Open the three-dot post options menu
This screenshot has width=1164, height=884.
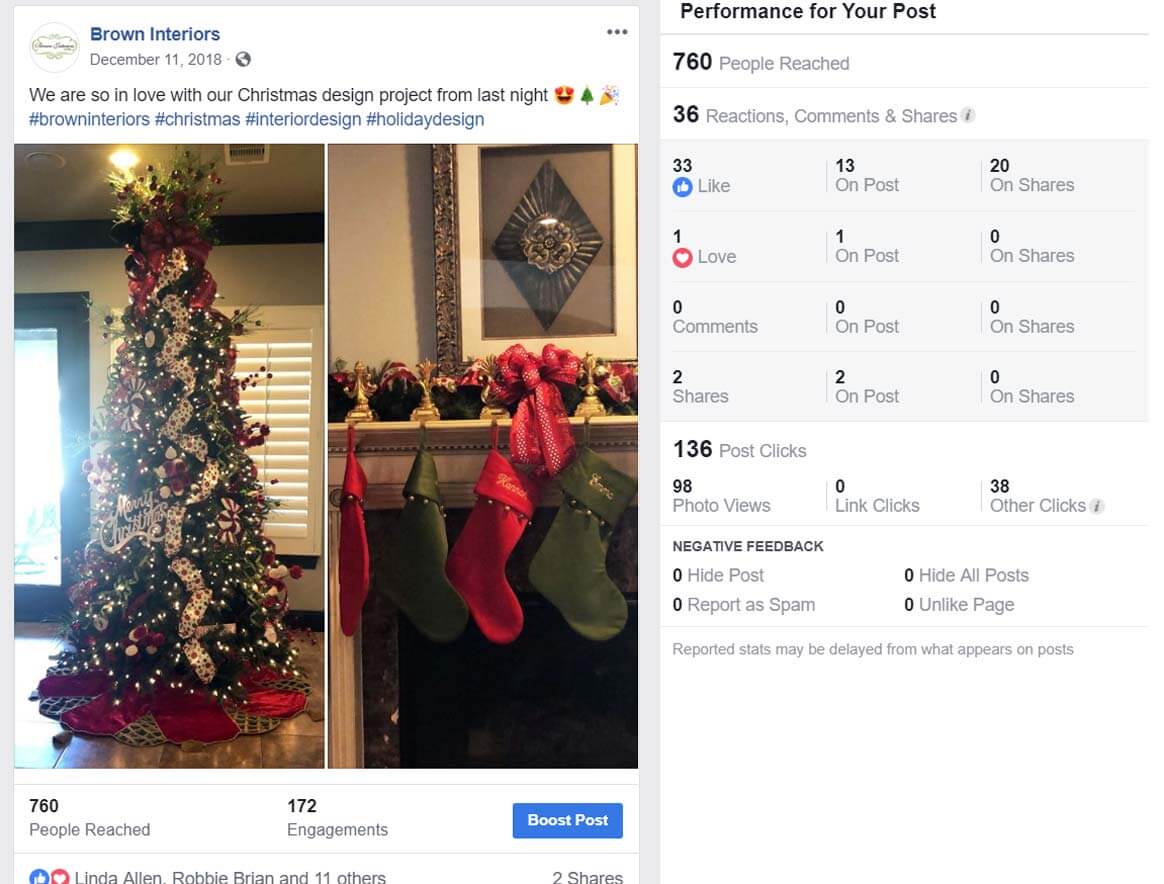click(617, 32)
